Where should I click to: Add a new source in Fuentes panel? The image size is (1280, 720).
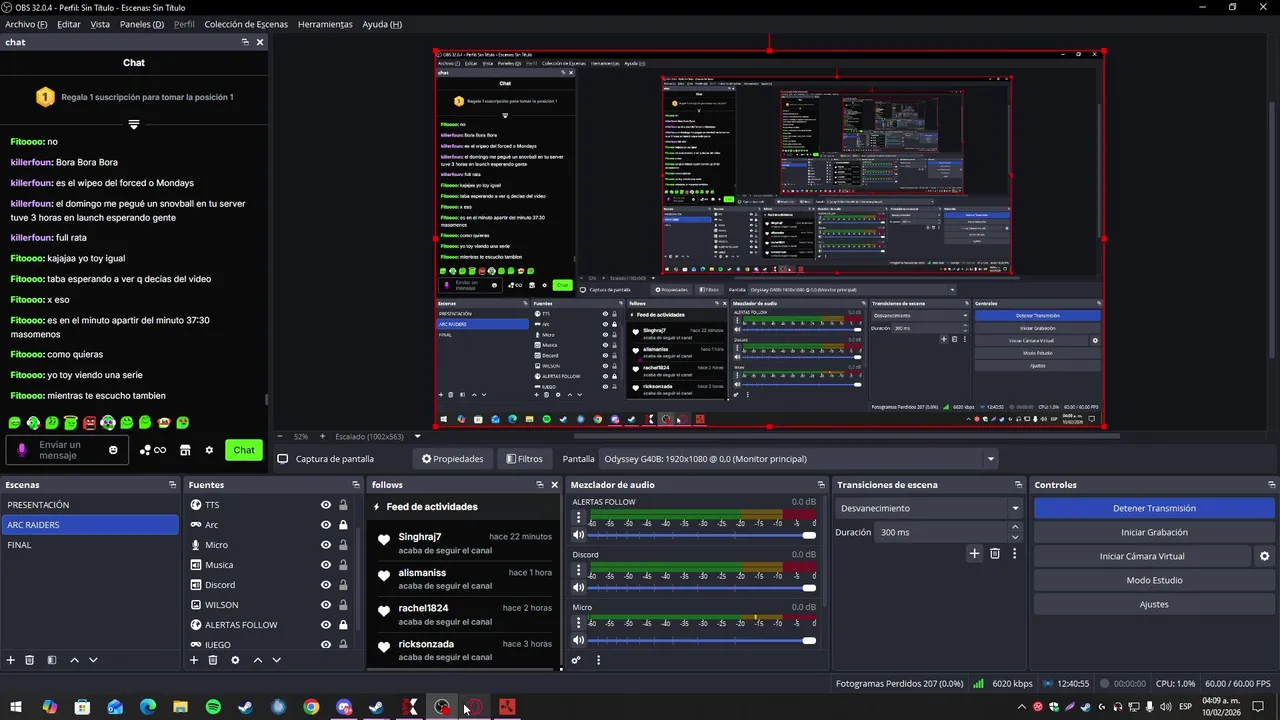(x=194, y=660)
